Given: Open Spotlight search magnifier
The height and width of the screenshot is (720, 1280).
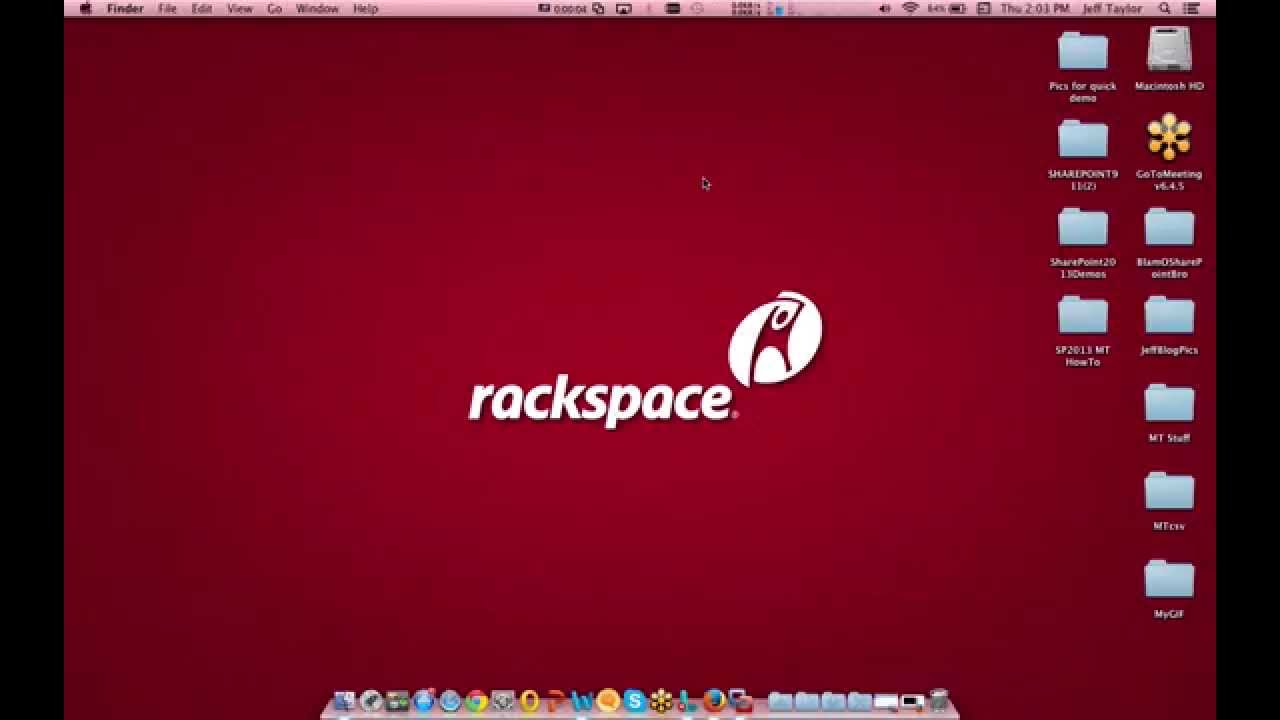Looking at the screenshot, I should click(x=1165, y=8).
